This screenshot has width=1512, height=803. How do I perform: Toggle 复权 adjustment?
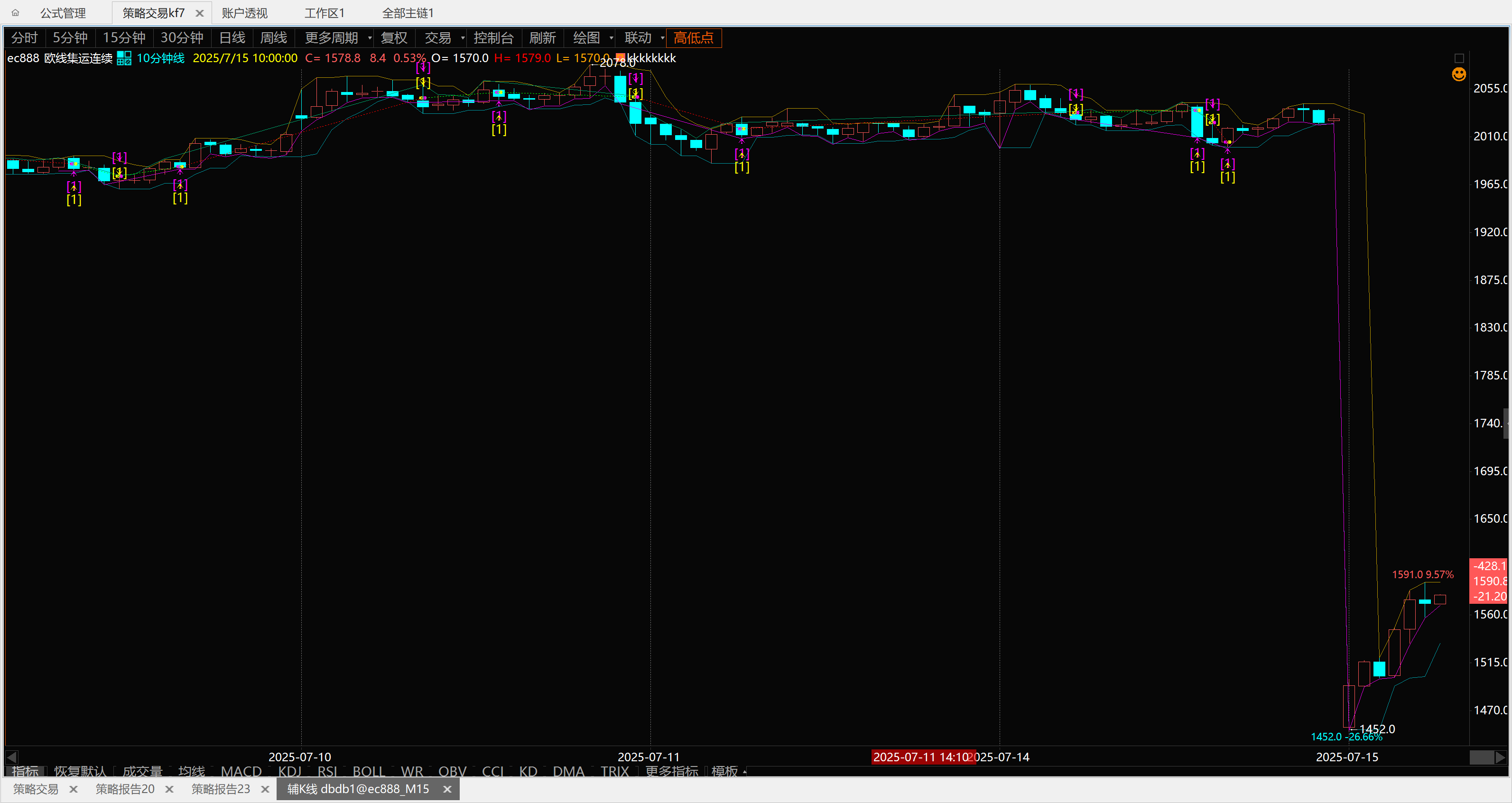click(x=394, y=38)
